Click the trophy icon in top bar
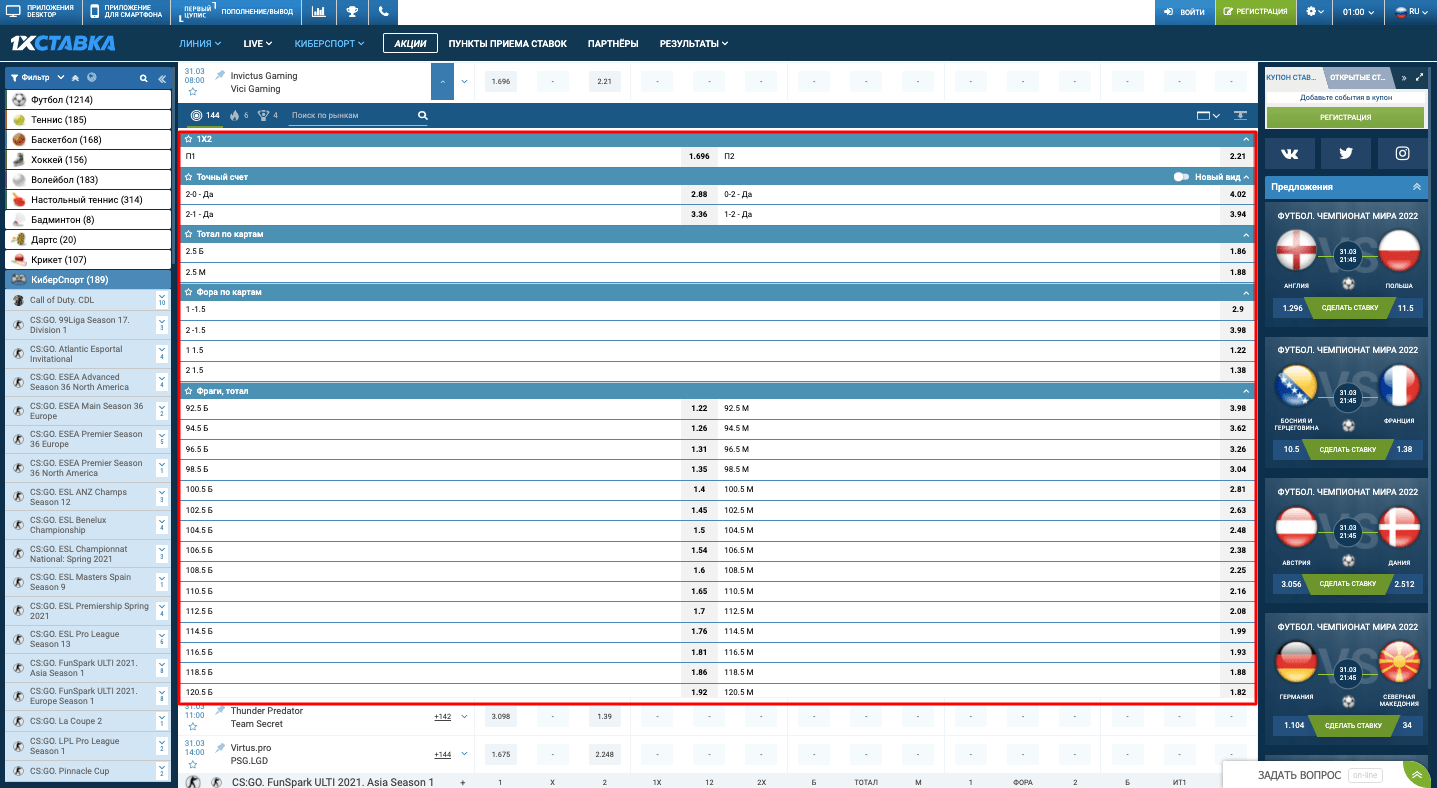 click(352, 12)
